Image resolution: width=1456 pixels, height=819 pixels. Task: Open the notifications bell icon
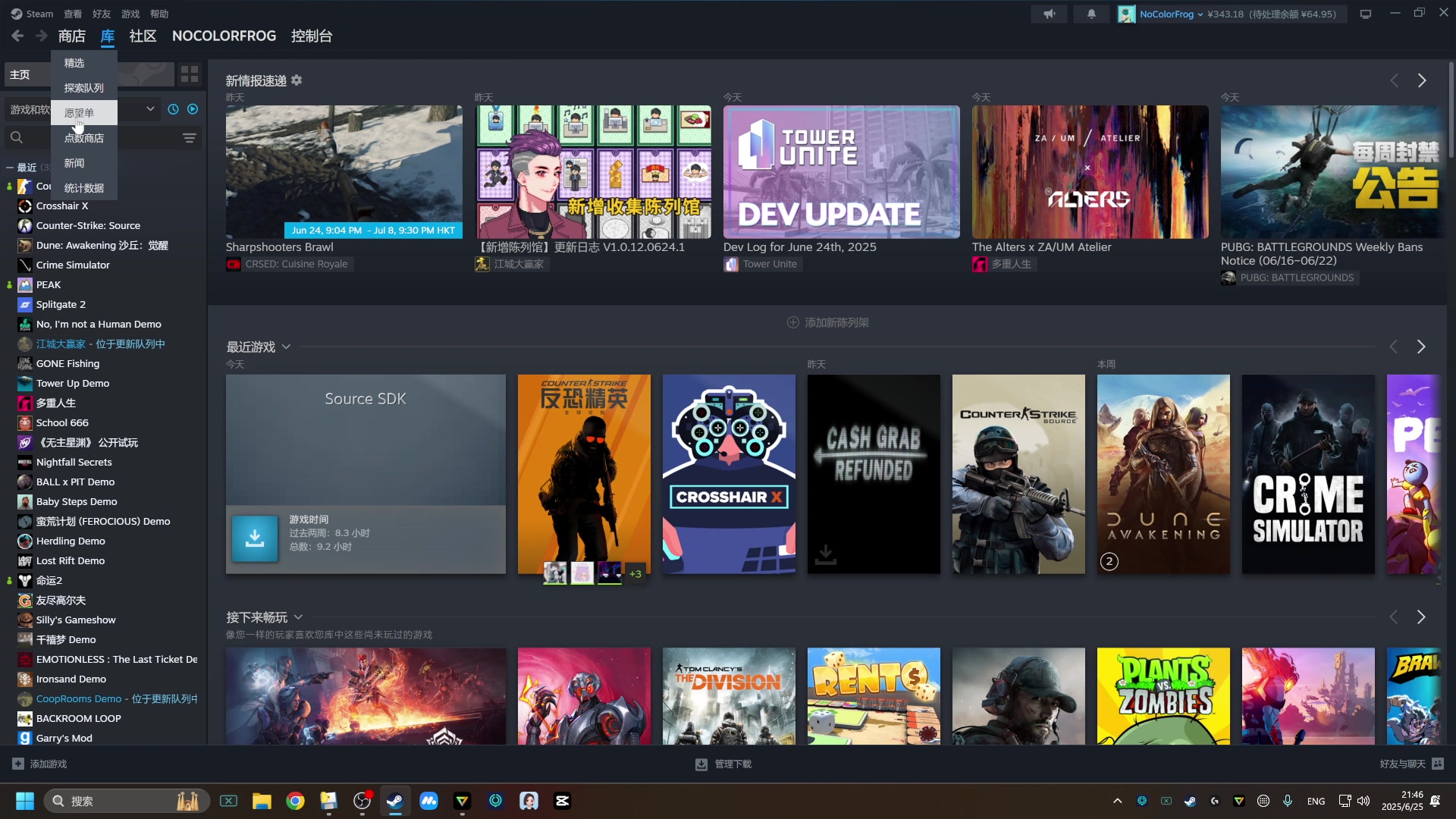pos(1091,14)
